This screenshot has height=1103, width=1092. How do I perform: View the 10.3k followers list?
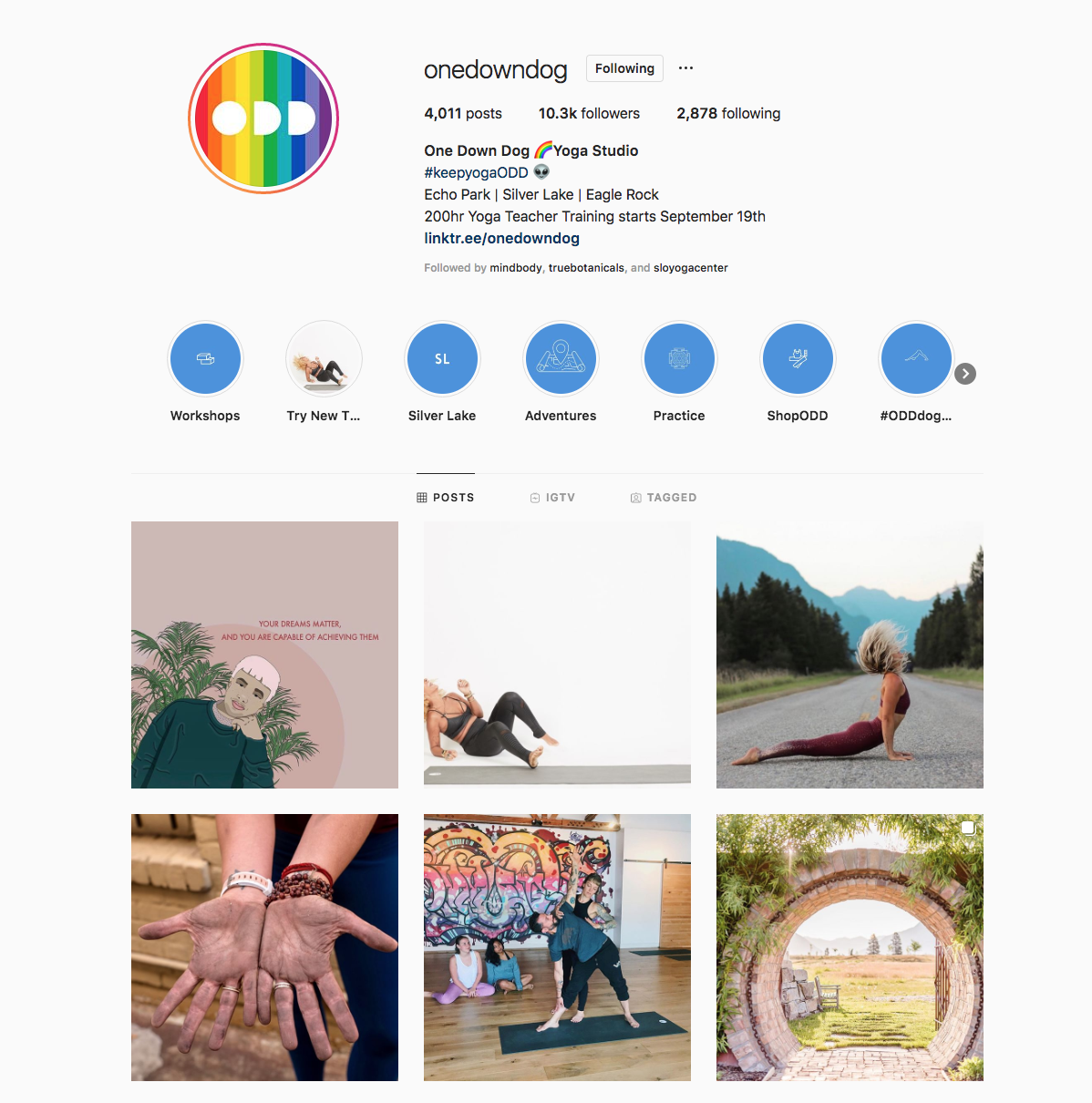tap(589, 113)
